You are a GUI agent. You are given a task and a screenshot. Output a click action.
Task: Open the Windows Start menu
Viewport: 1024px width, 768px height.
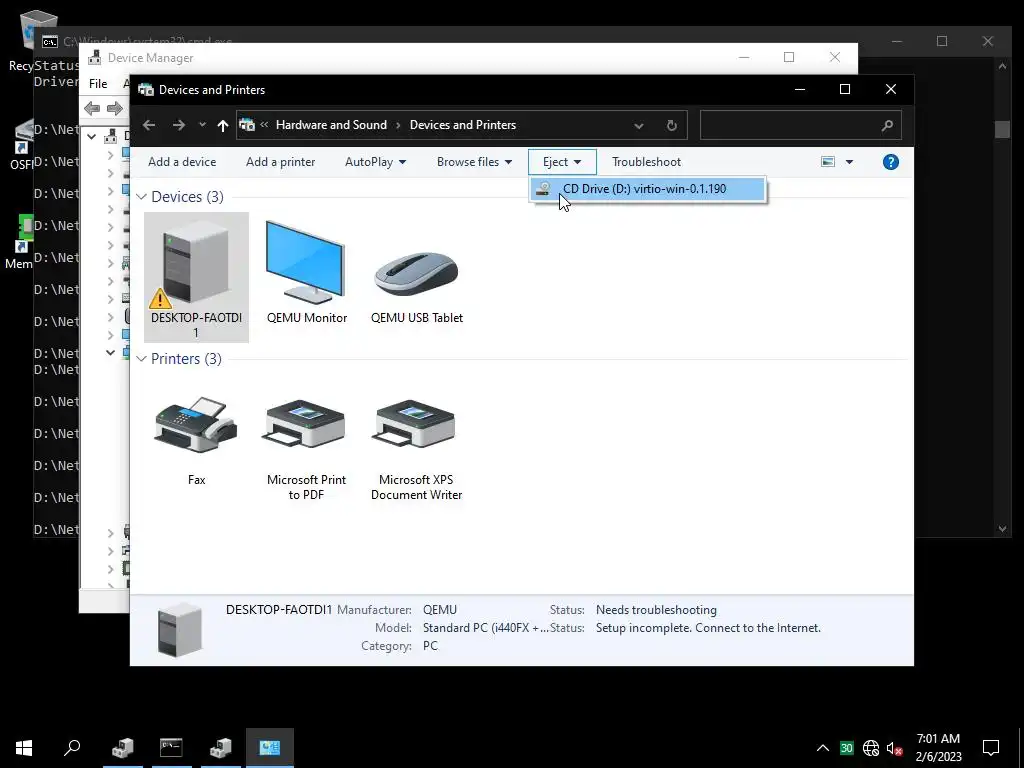[24, 748]
